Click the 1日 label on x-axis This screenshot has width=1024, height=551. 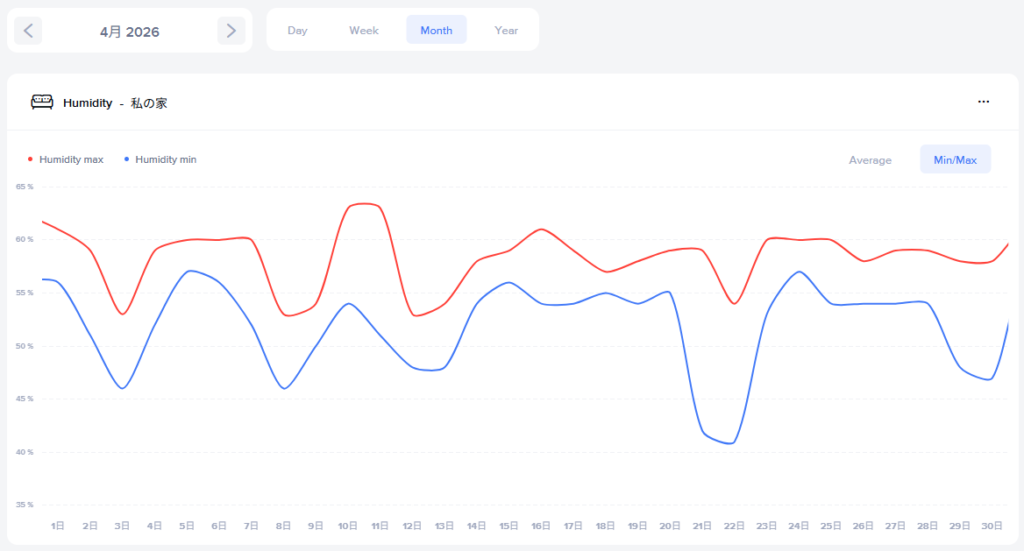click(x=57, y=526)
